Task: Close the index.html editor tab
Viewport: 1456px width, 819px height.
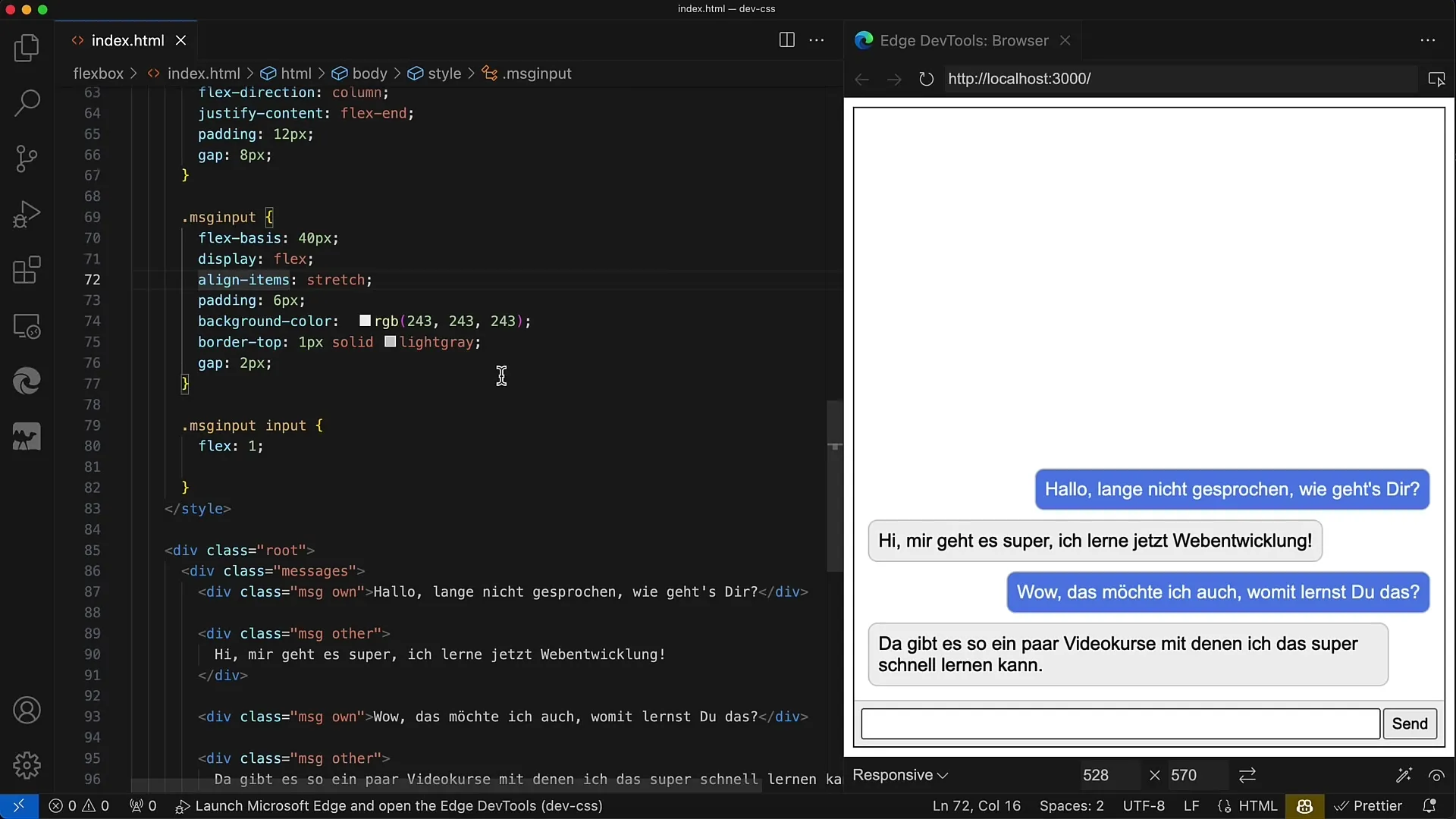Action: (181, 40)
